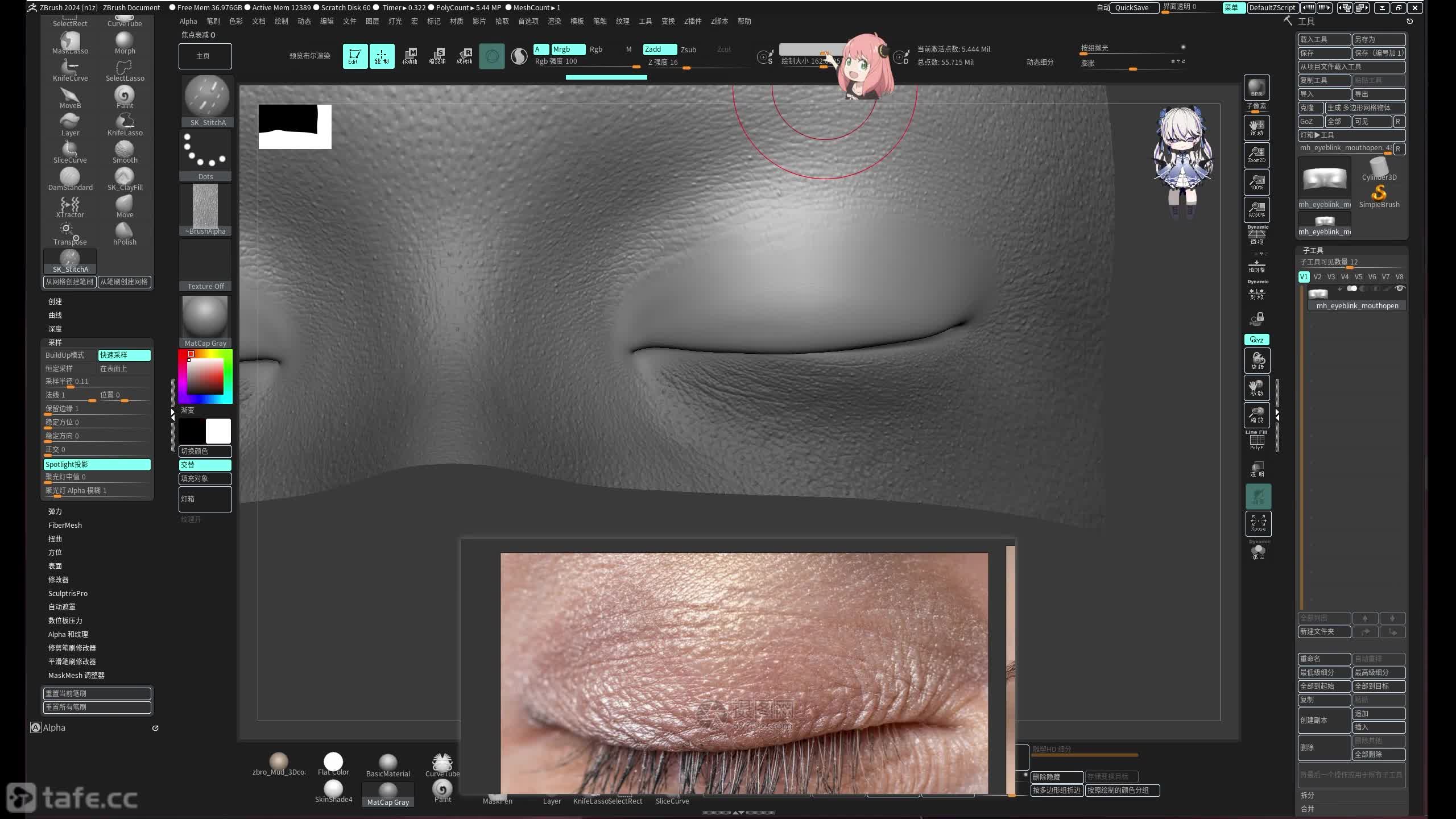This screenshot has width=1456, height=819.
Task: Expand the FiberMesh section
Action: (65, 525)
